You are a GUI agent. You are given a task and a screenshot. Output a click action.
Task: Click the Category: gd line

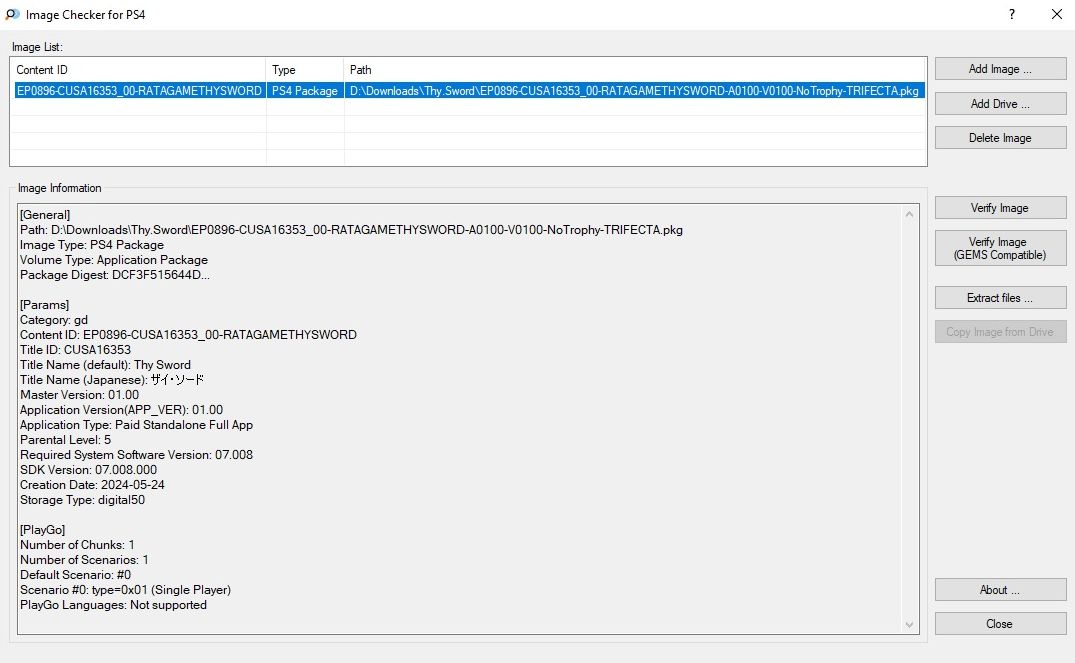click(x=54, y=320)
